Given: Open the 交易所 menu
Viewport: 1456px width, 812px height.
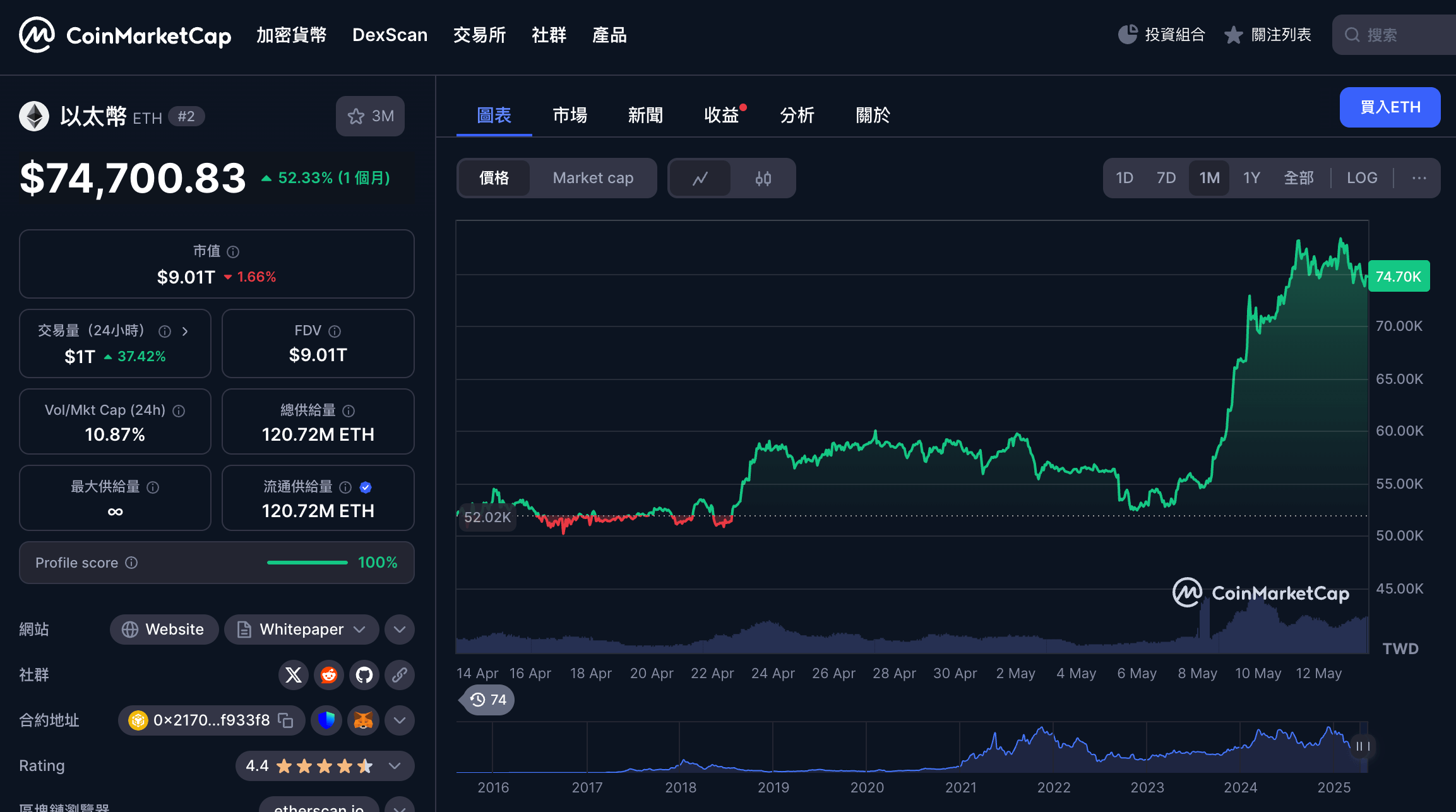Looking at the screenshot, I should pyautogui.click(x=480, y=35).
